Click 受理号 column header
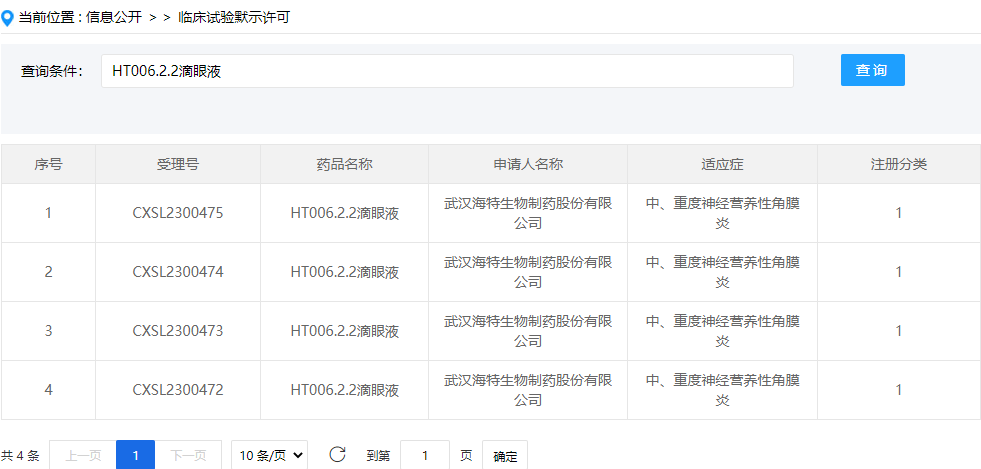The width and height of the screenshot is (981, 469). [178, 164]
